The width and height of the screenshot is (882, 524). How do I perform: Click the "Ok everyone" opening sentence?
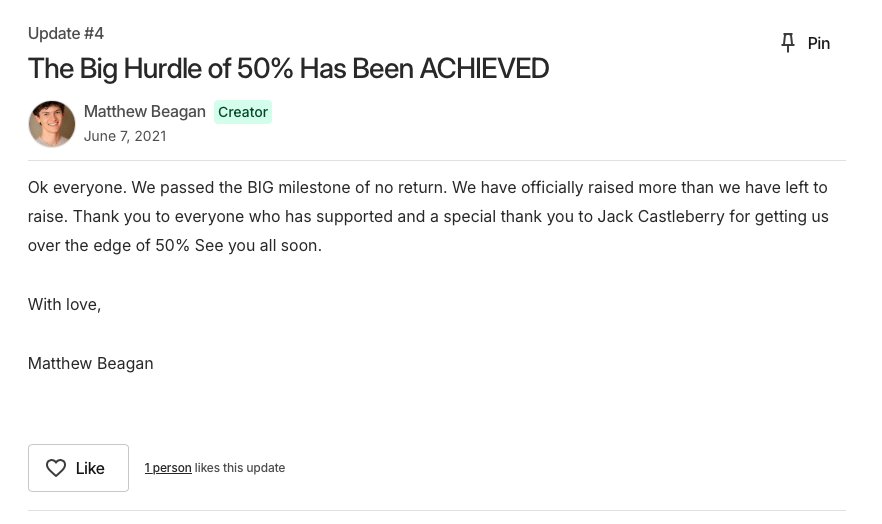pos(75,187)
